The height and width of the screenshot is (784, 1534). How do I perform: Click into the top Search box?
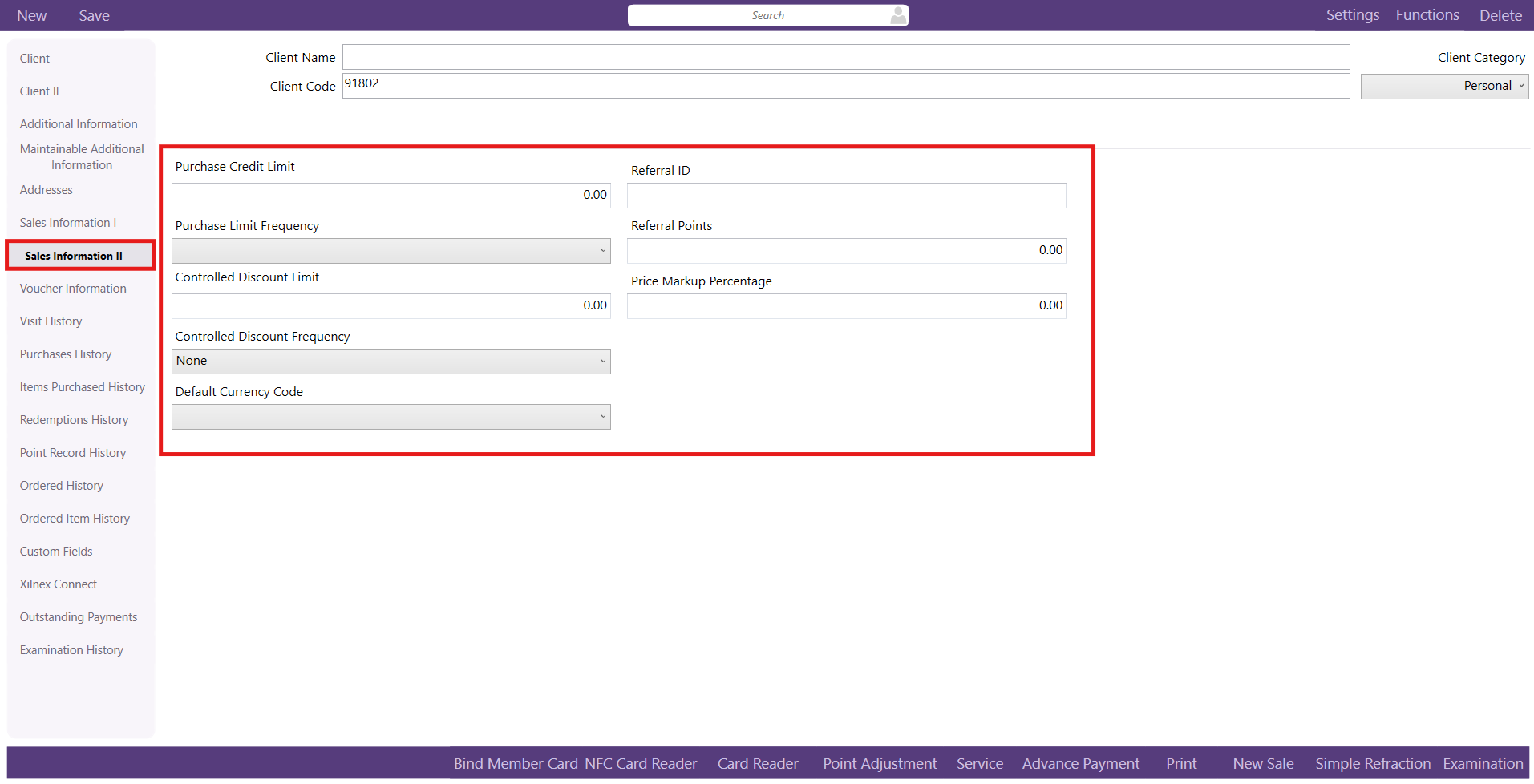coord(758,15)
